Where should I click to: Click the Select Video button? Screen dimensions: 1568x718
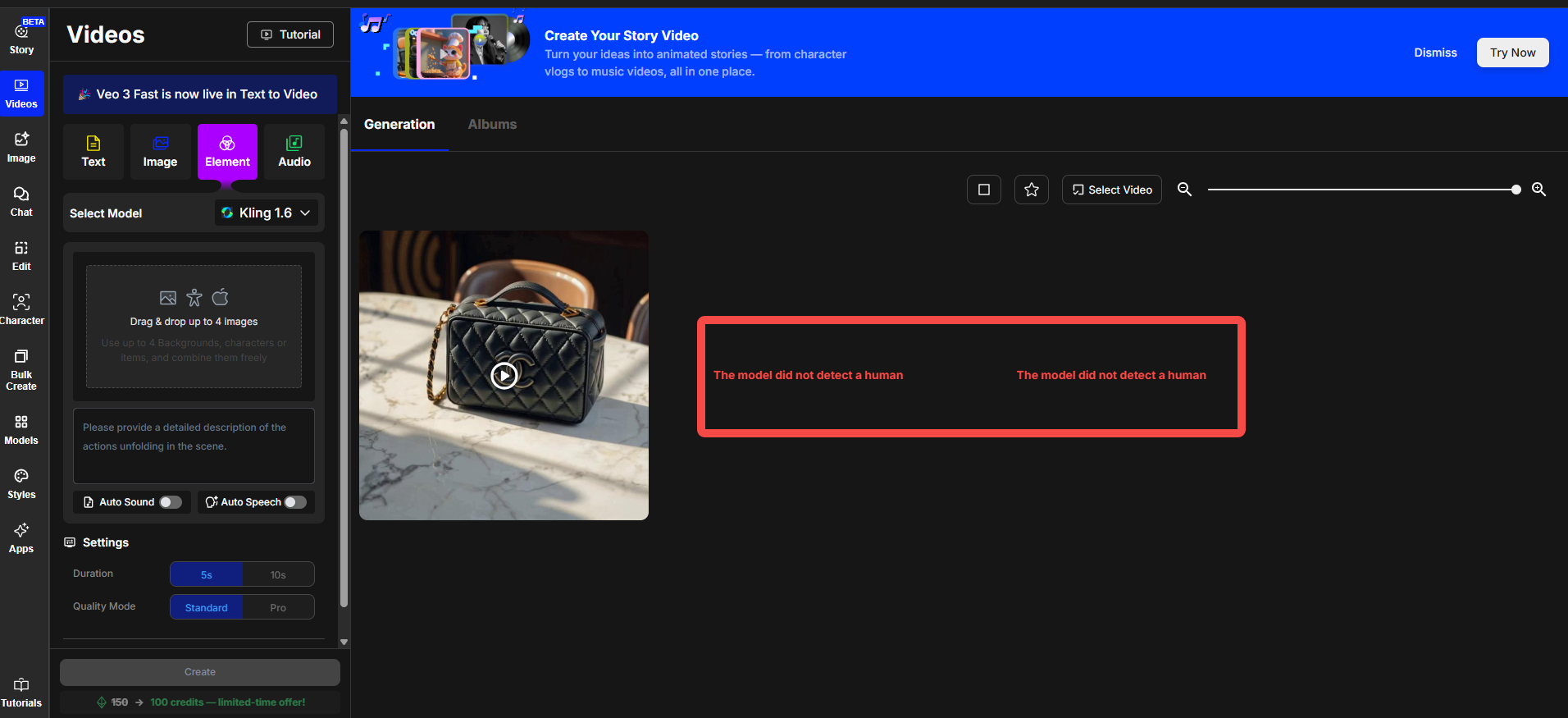(x=1112, y=190)
